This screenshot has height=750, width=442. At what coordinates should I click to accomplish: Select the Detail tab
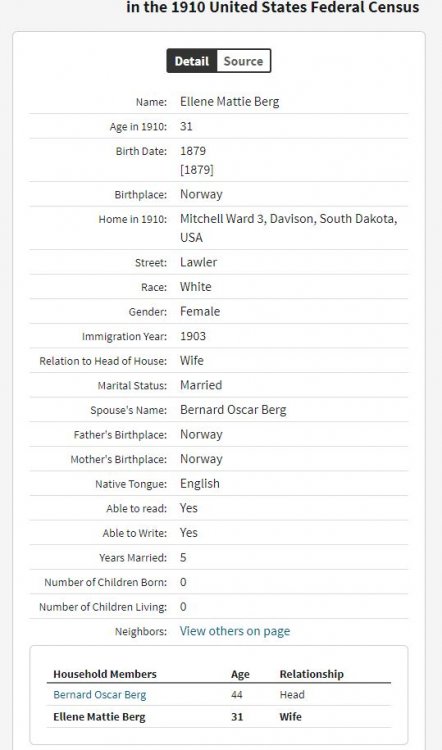point(192,61)
